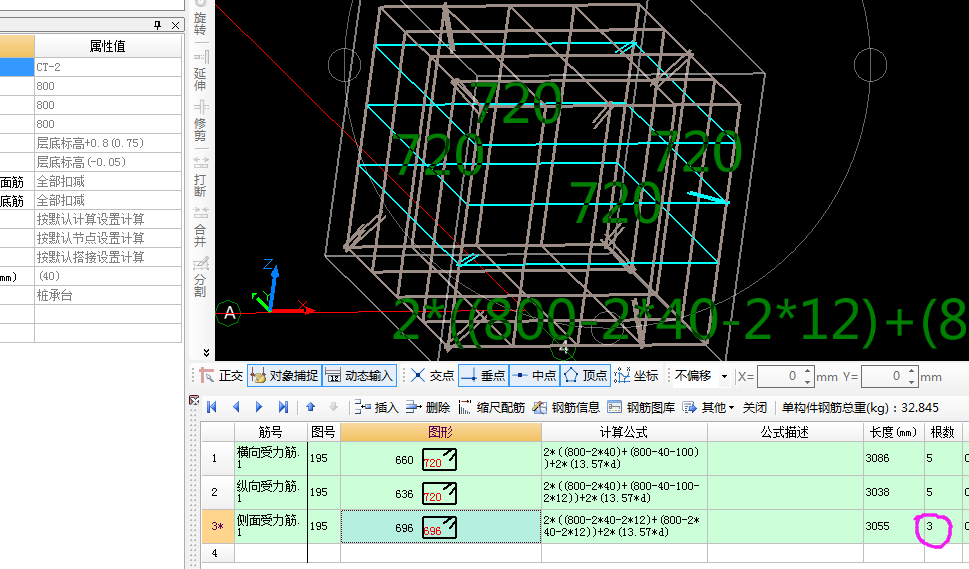Select 底筋 全部扣减 value
969x569 pixels.
[108, 200]
